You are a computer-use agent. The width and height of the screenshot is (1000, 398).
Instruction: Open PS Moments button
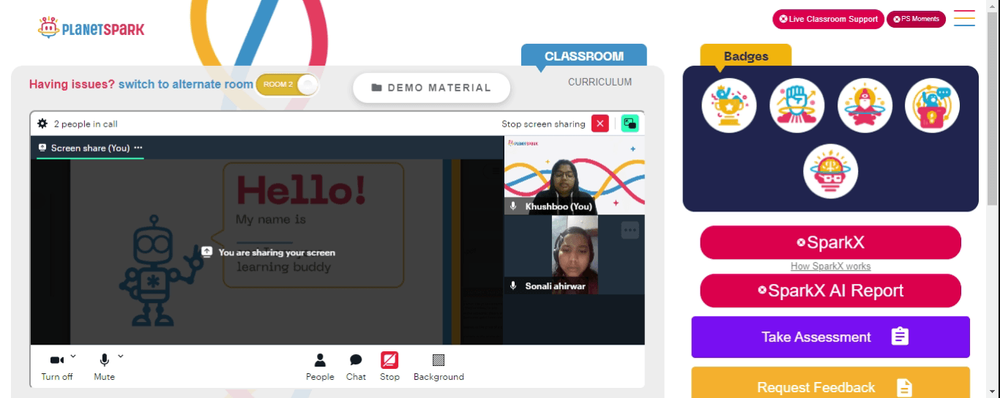[x=916, y=19]
